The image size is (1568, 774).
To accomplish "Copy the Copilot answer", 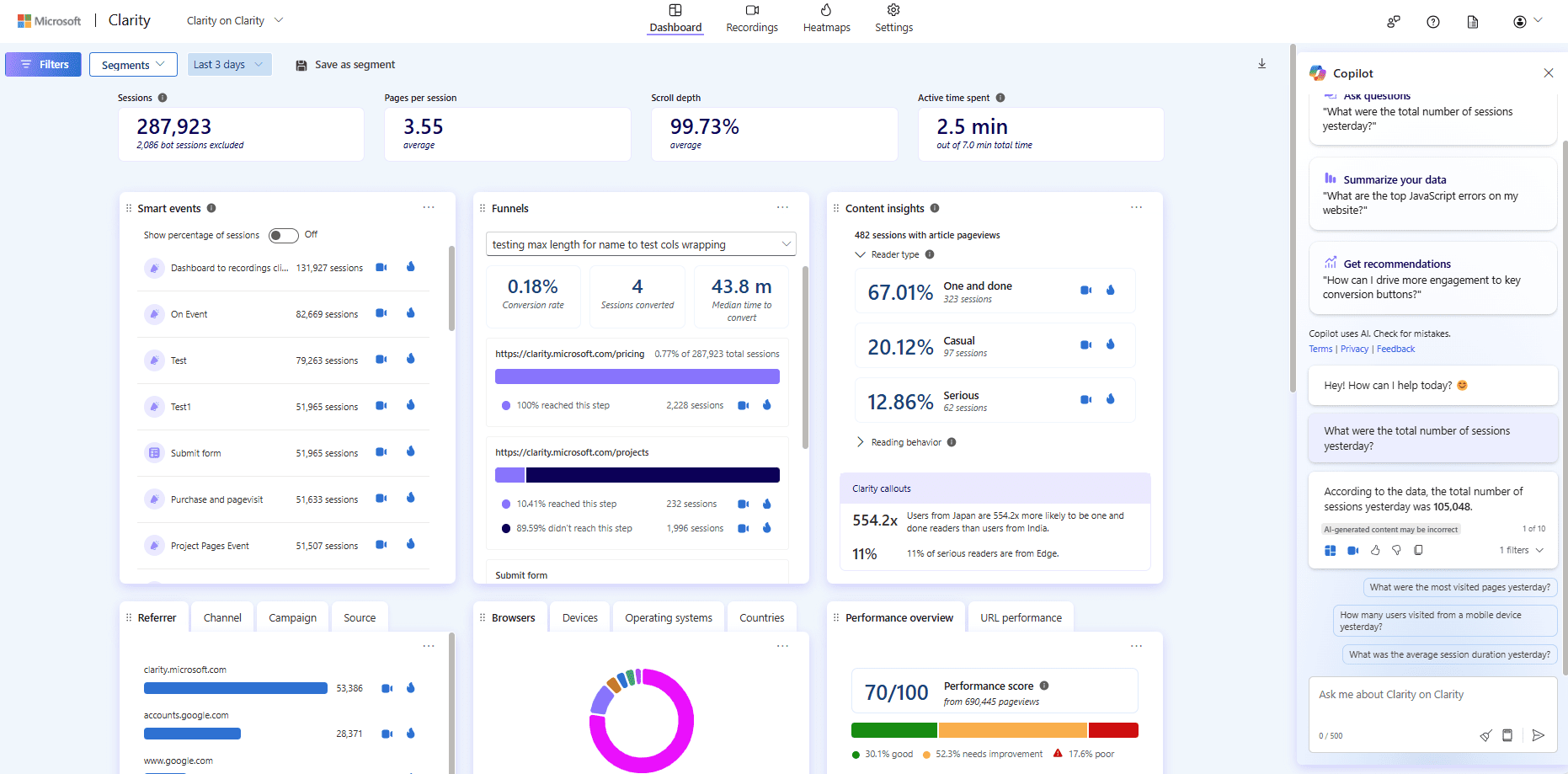I will pos(1418,550).
